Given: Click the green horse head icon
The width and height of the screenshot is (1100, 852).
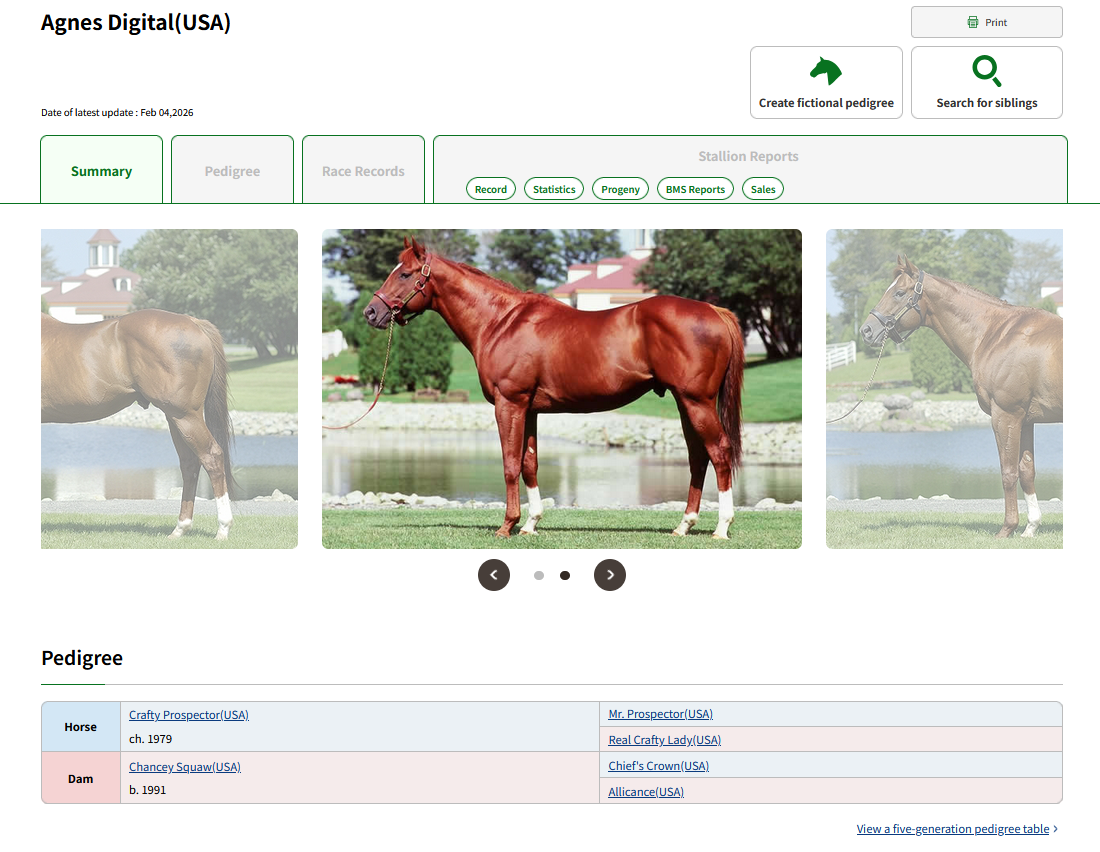Looking at the screenshot, I should coord(826,71).
